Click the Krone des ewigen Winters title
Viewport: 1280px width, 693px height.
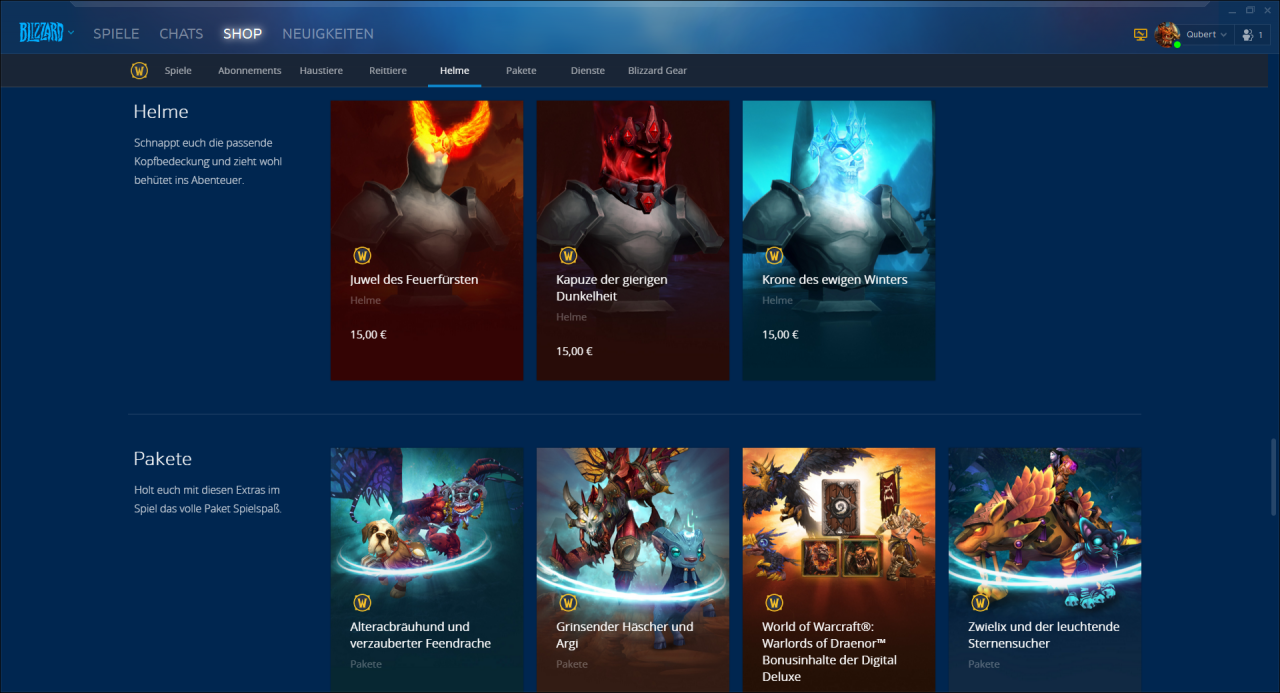pyautogui.click(x=834, y=280)
